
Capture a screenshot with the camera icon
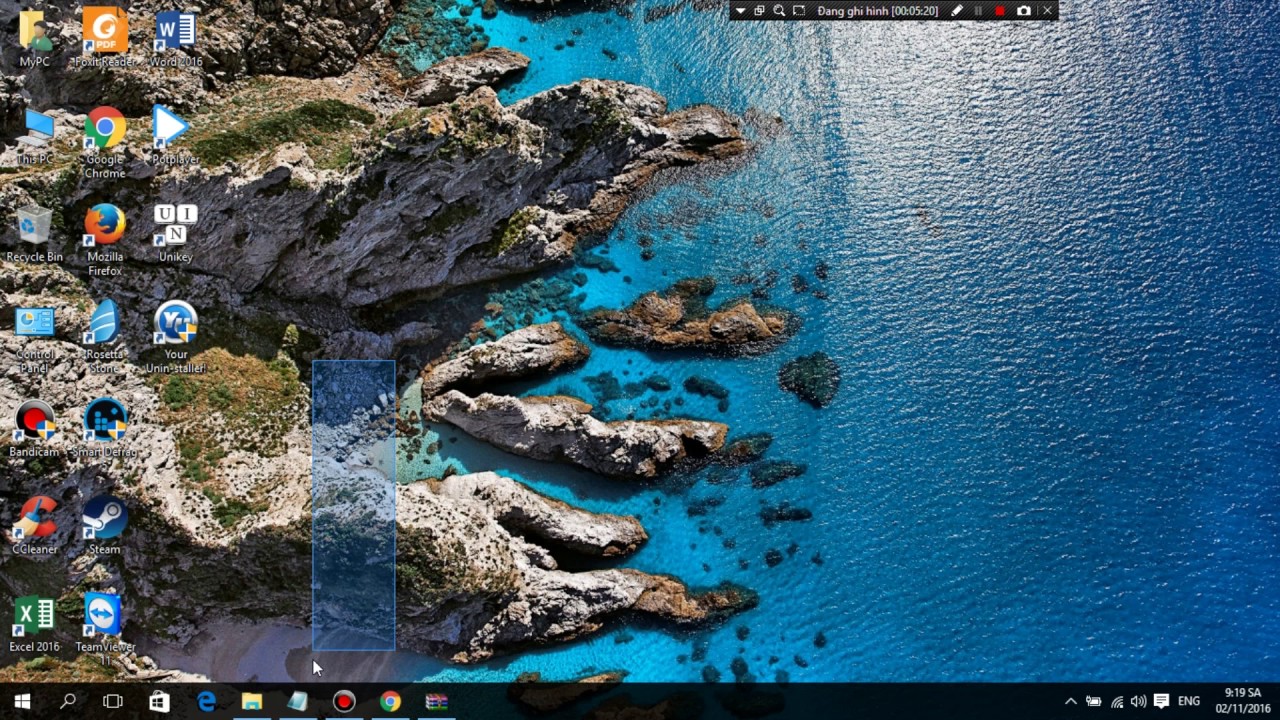pos(1024,11)
